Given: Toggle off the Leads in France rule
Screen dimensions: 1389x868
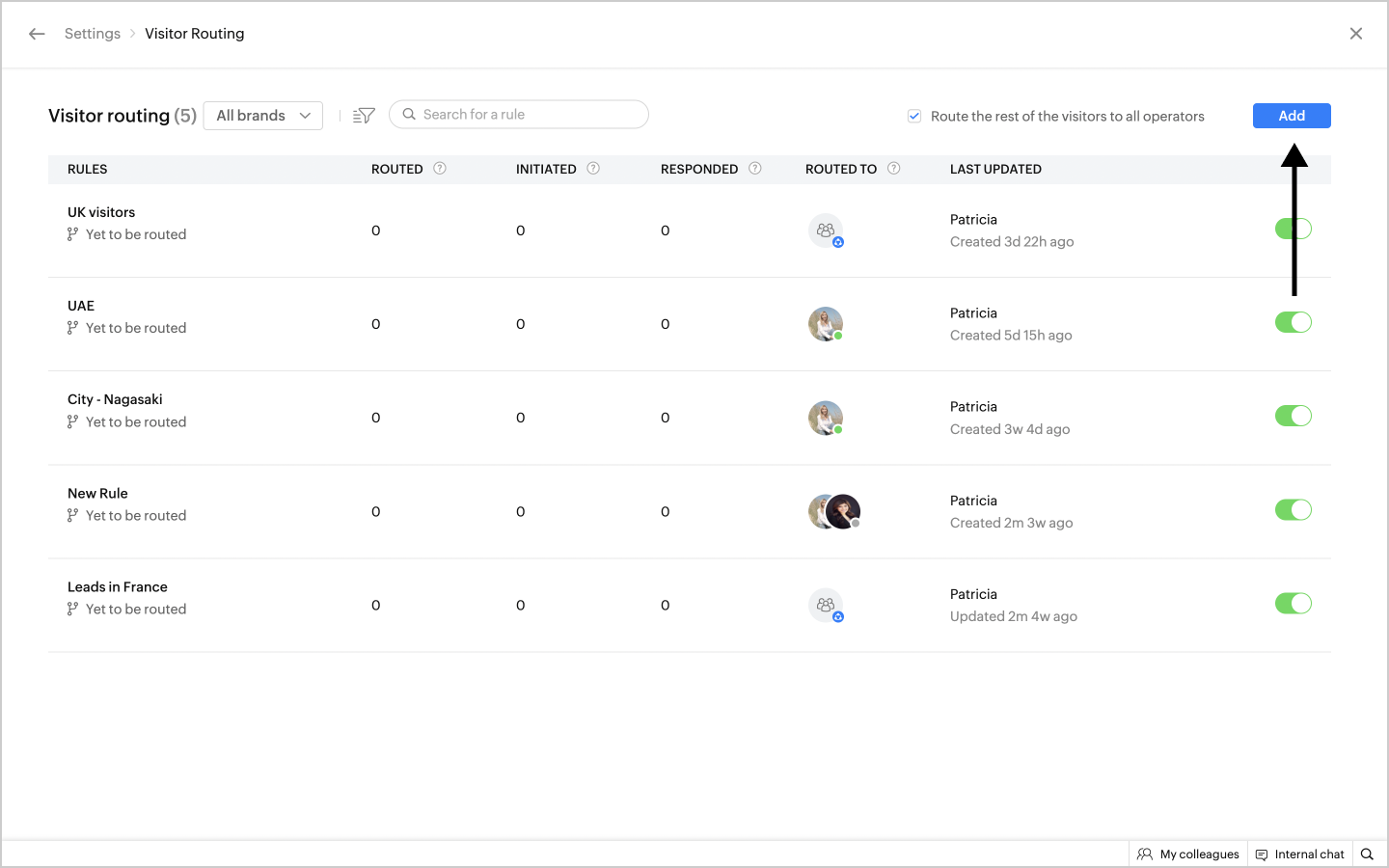Looking at the screenshot, I should pos(1293,604).
